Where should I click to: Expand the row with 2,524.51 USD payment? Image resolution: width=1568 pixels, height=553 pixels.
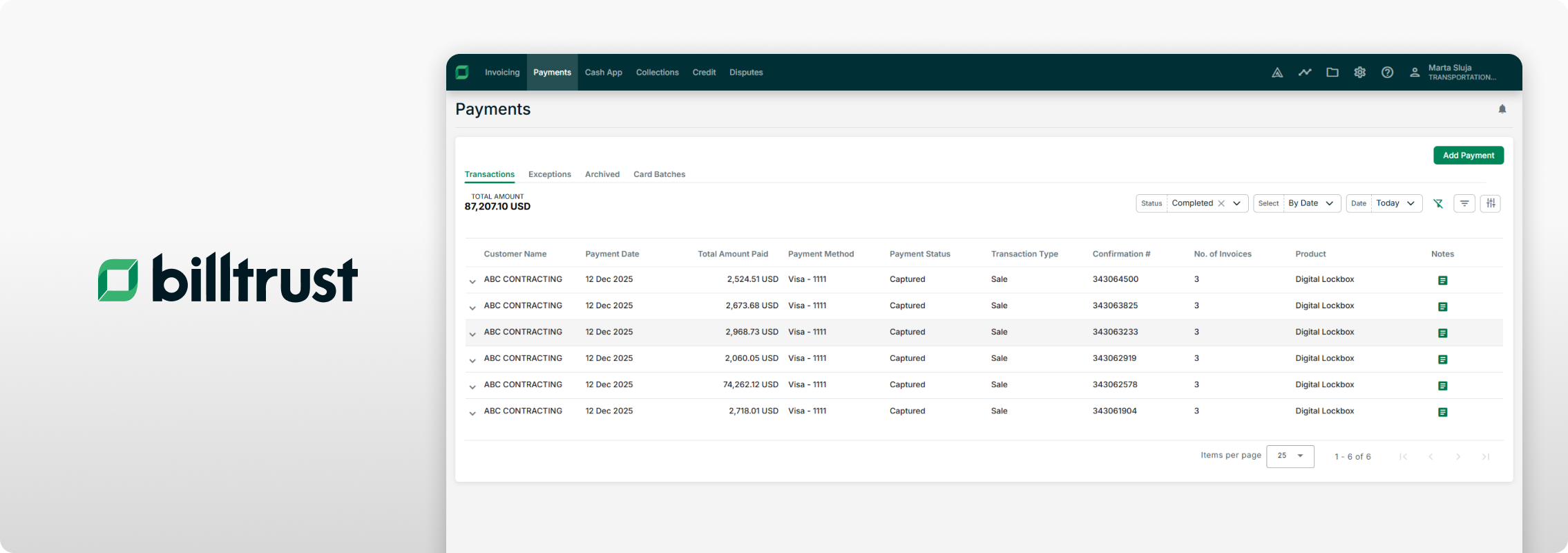click(x=472, y=281)
